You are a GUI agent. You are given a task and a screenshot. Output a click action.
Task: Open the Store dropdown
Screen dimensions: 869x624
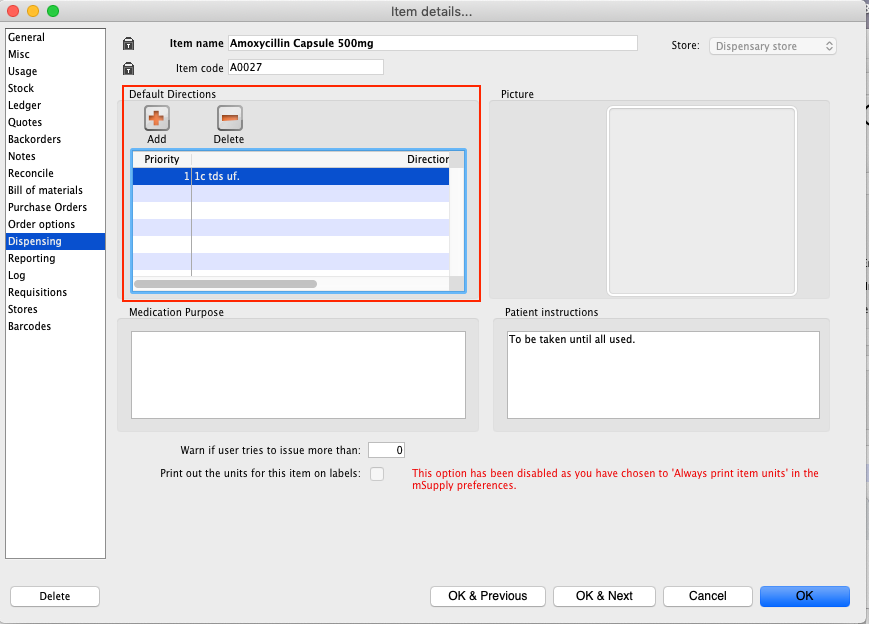(772, 46)
